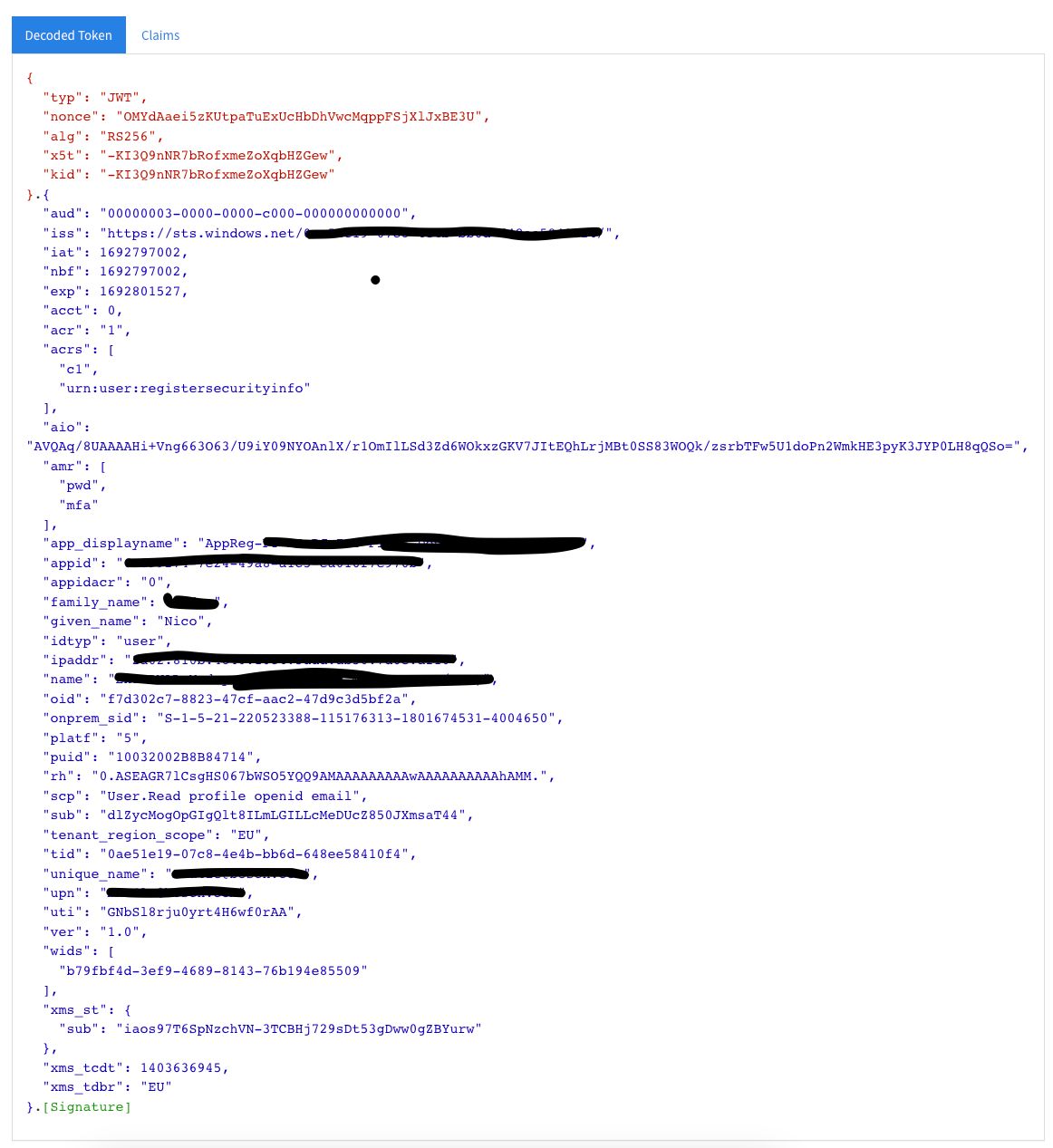Click the urn:user:registersecurityinfo entry
Screen dimensions: 1053x1148
tap(185, 389)
